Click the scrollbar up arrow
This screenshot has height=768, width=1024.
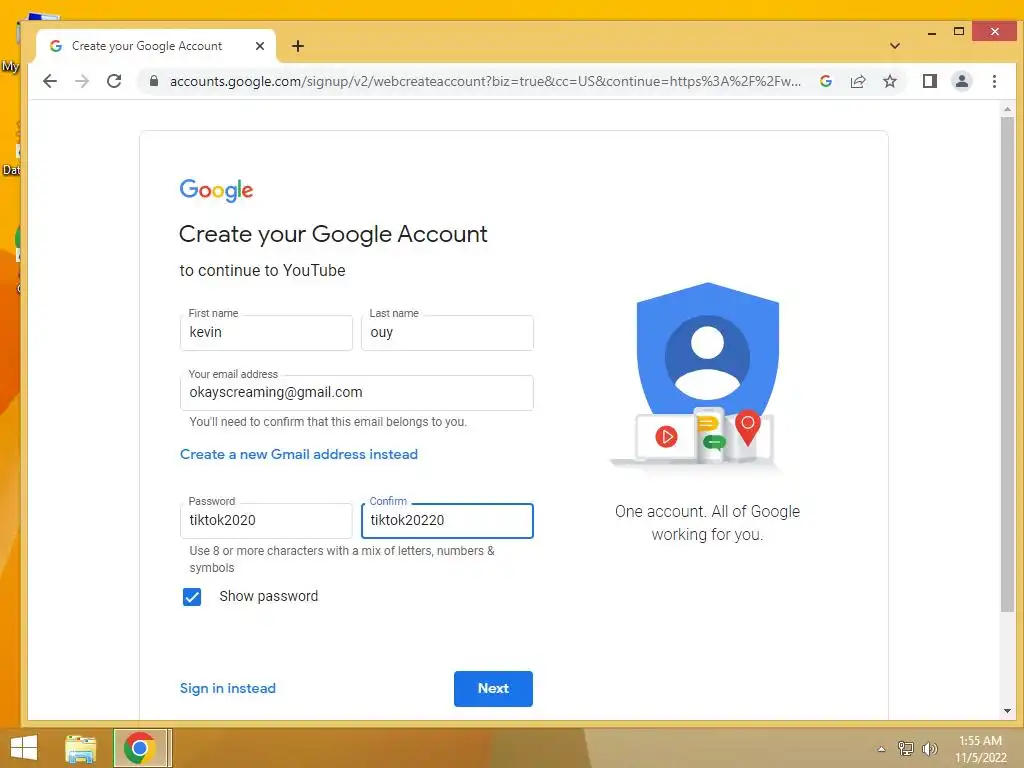pyautogui.click(x=1007, y=109)
